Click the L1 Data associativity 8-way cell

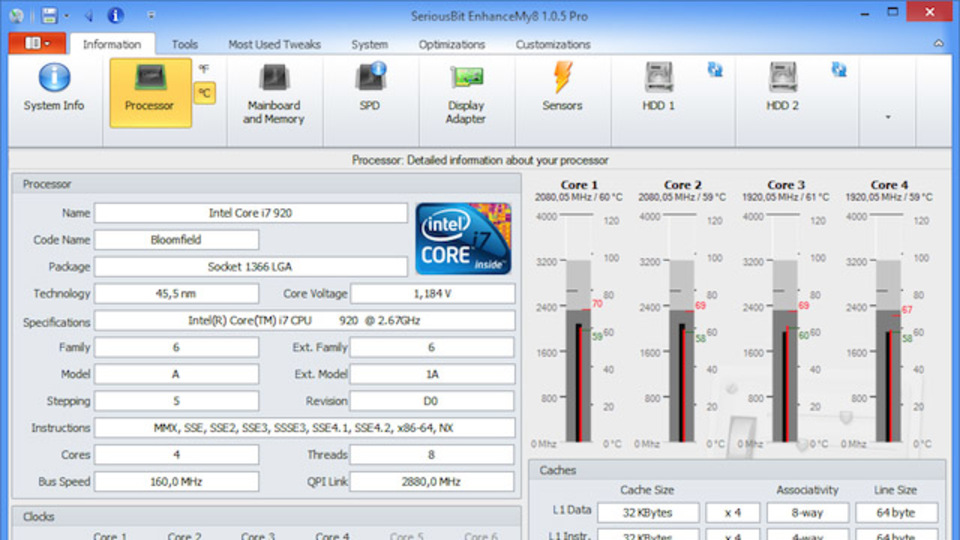808,513
